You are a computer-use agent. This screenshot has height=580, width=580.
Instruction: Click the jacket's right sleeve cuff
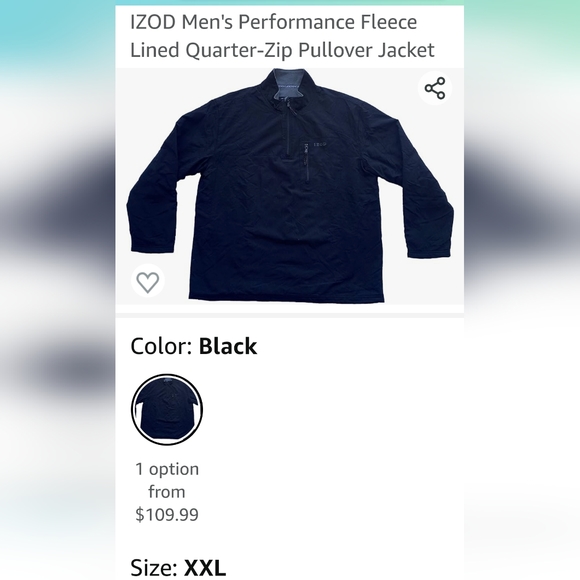(429, 249)
